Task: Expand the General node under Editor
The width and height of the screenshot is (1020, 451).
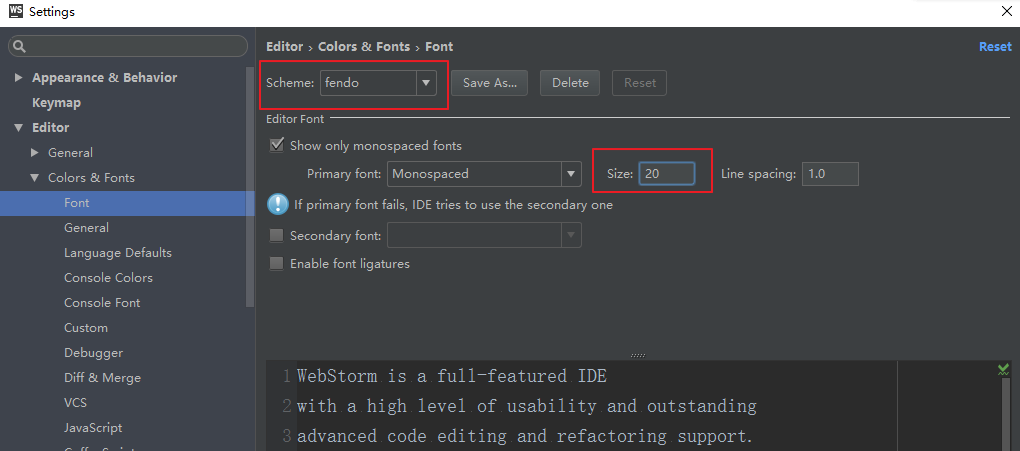Action: [35, 153]
